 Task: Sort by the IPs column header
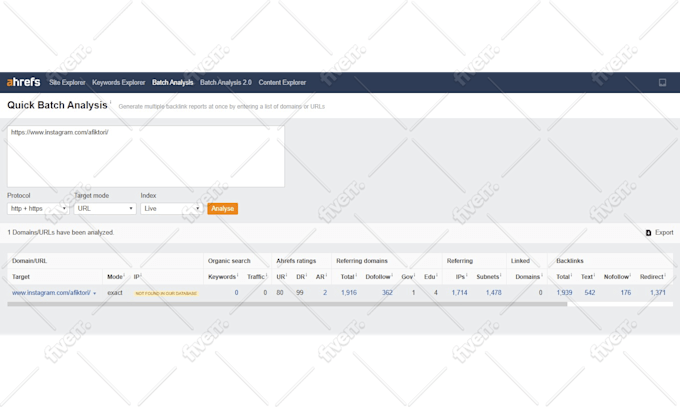(x=460, y=277)
